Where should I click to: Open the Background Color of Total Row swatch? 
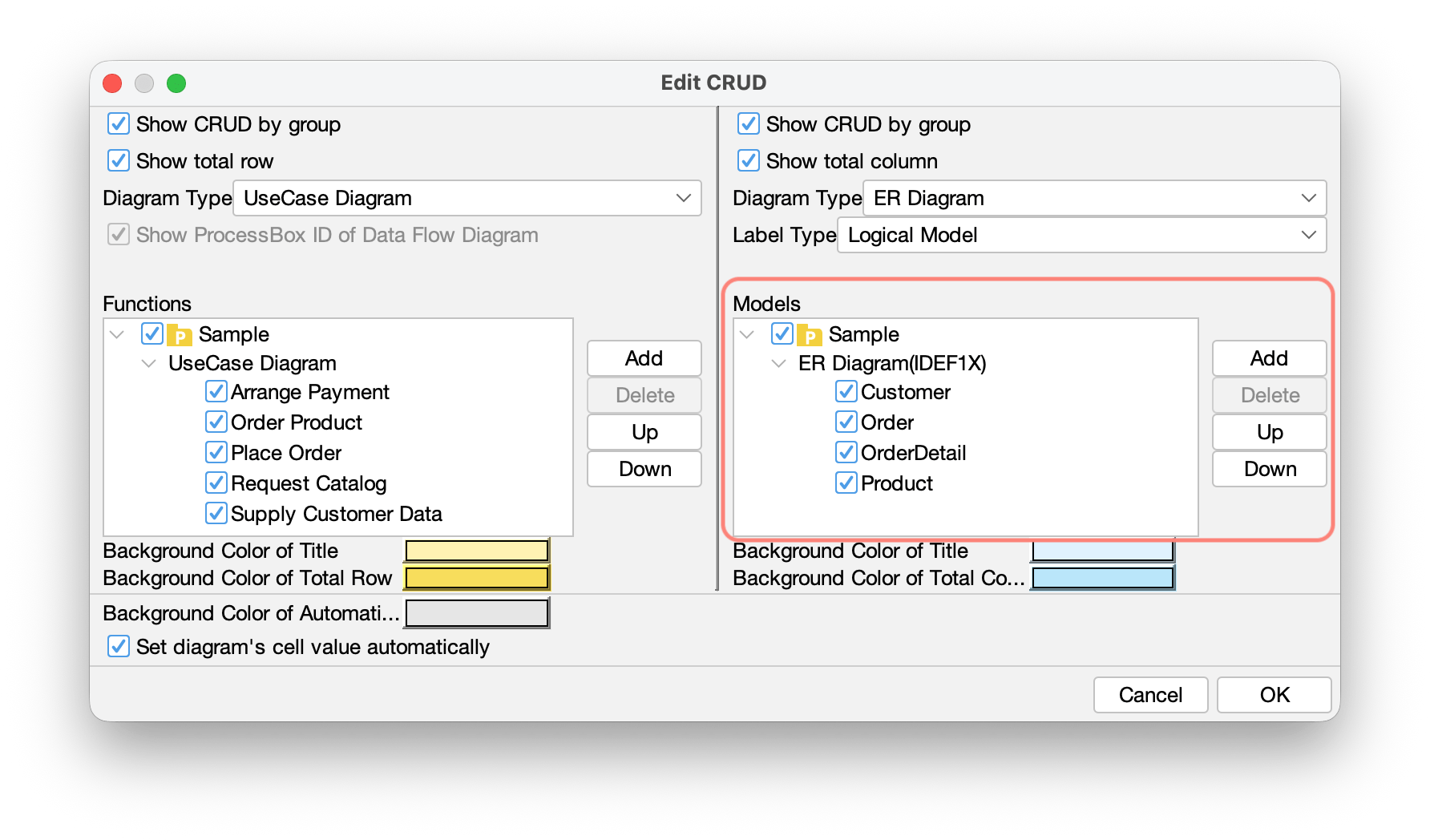476,577
